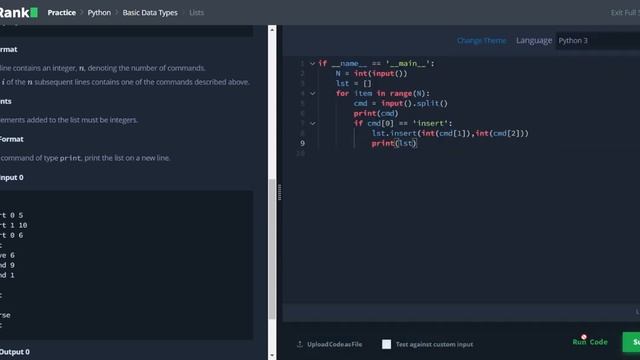Go to the Python breadcrumb
The height and width of the screenshot is (360, 640).
(x=99, y=13)
